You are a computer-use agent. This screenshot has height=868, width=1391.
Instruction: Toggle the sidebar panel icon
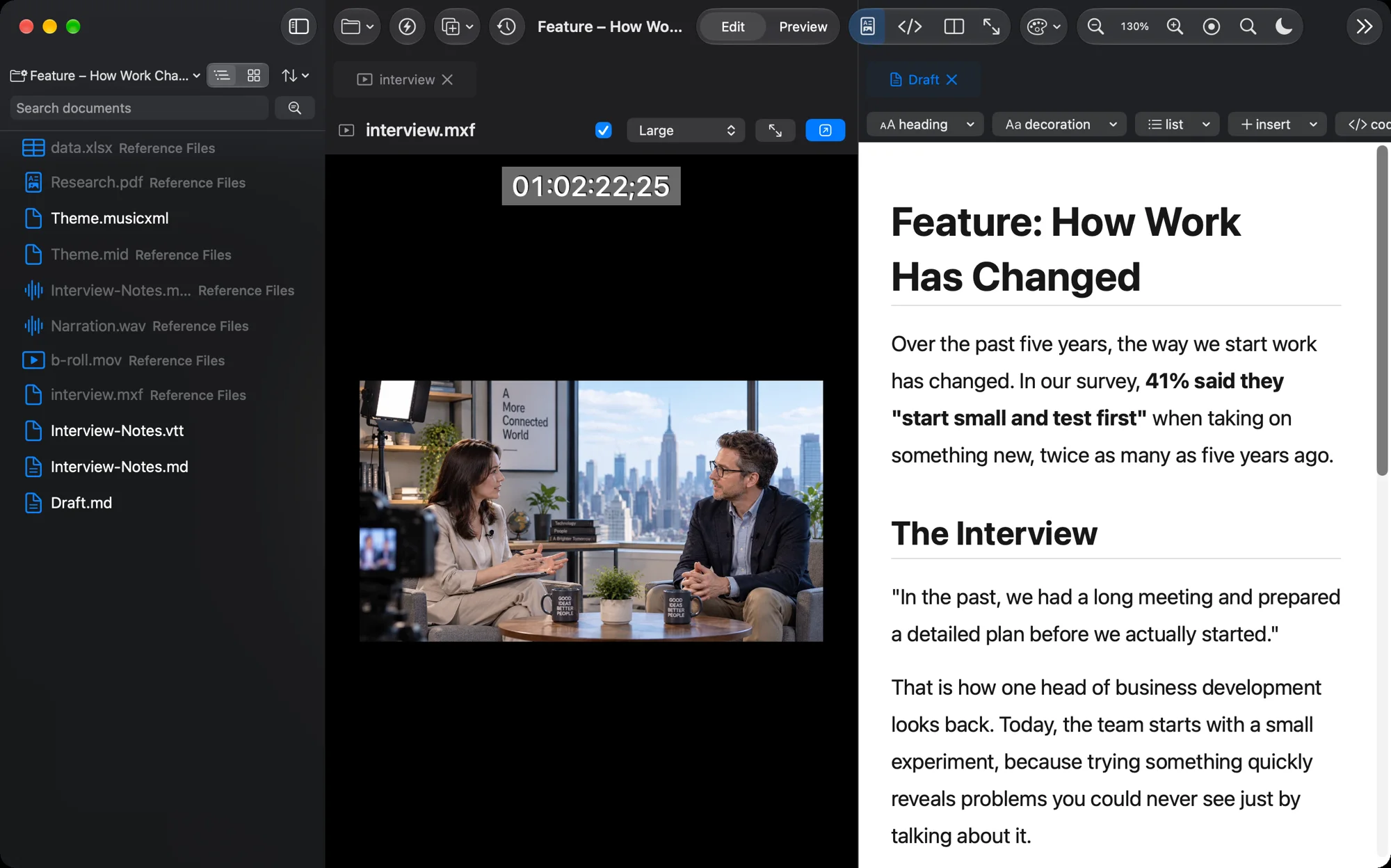pyautogui.click(x=298, y=26)
